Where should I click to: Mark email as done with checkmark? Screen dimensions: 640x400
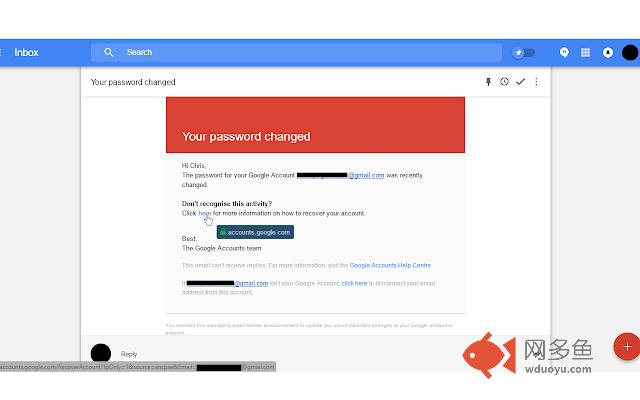[520, 82]
